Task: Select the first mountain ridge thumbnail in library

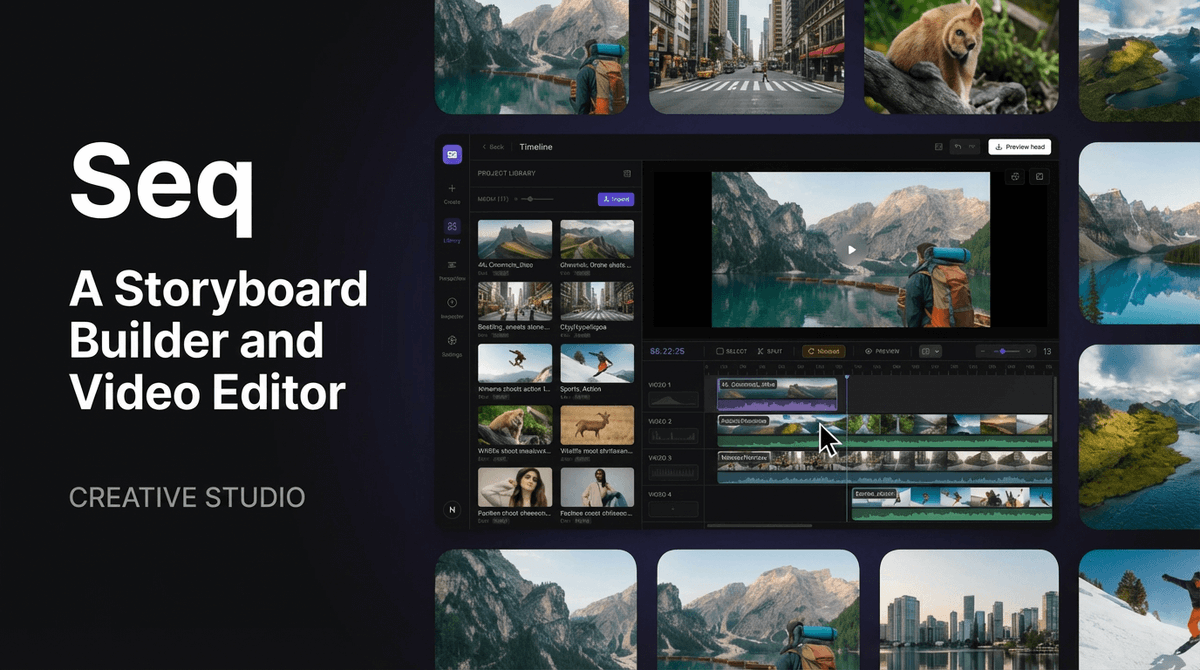Action: click(x=515, y=240)
